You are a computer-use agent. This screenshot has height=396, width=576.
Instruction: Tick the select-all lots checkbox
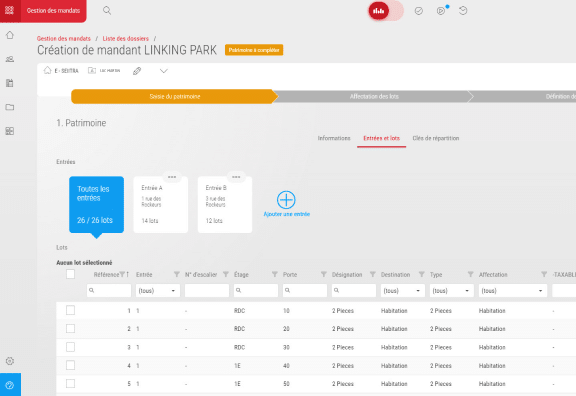point(71,274)
